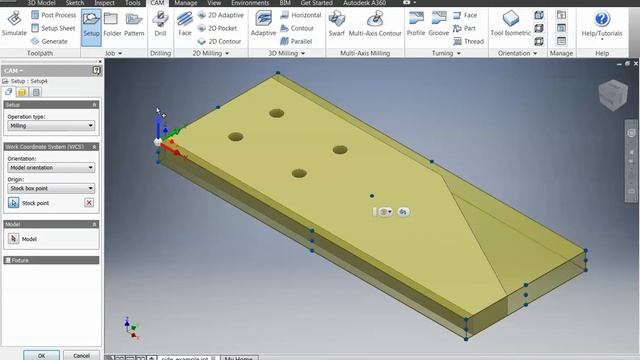
Task: Choose 2D Adaptive milling
Action: [x=220, y=15]
